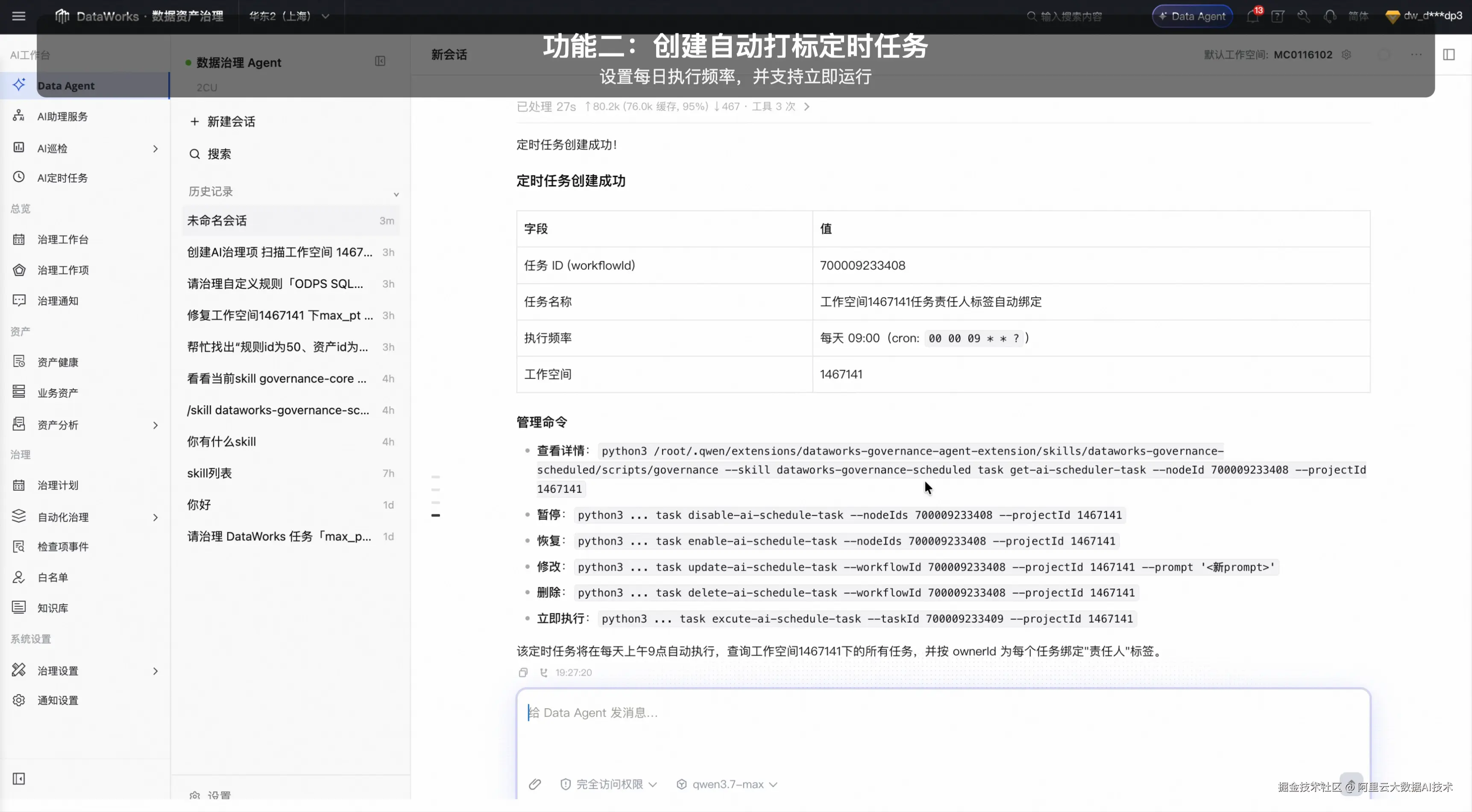
Task: Collapse the 数据治理 Agent conversation panel
Action: 380,61
